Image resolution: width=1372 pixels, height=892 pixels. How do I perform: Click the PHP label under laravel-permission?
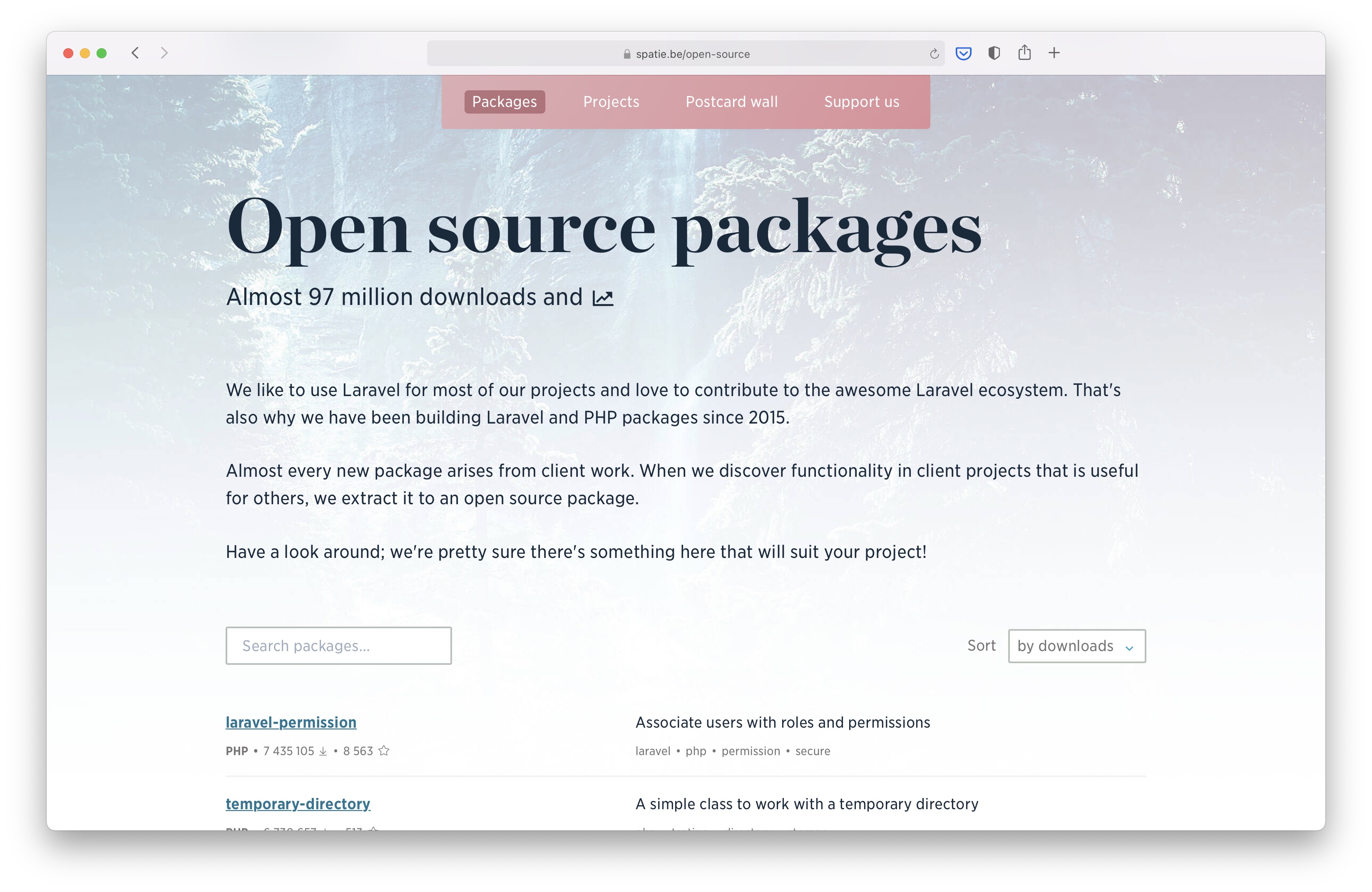[x=237, y=751]
